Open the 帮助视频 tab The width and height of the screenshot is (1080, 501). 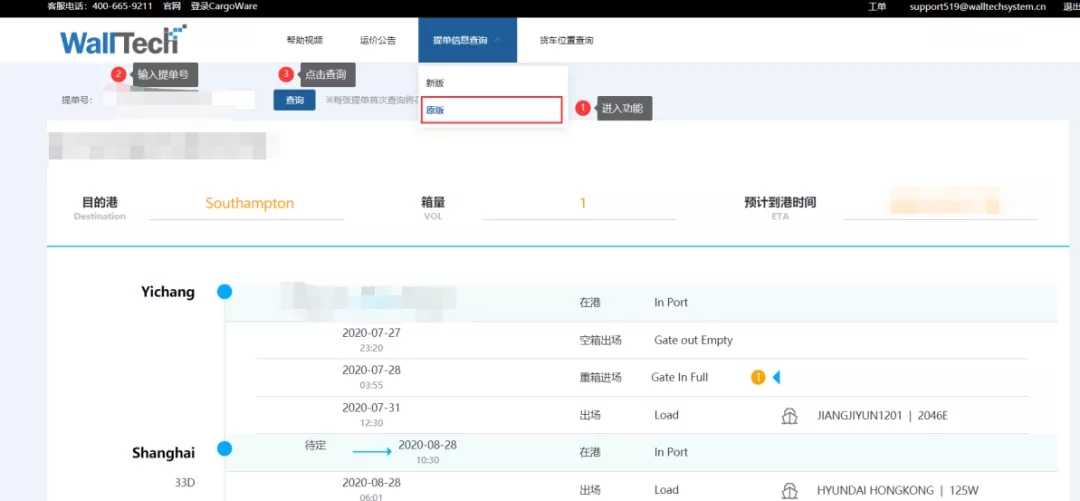pos(304,40)
